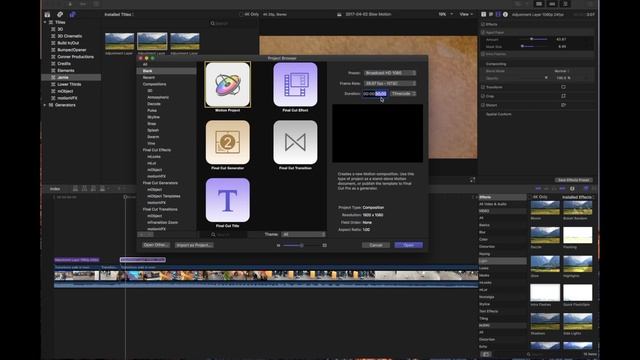640x360 pixels.
Task: Click the Open button
Action: click(409, 245)
